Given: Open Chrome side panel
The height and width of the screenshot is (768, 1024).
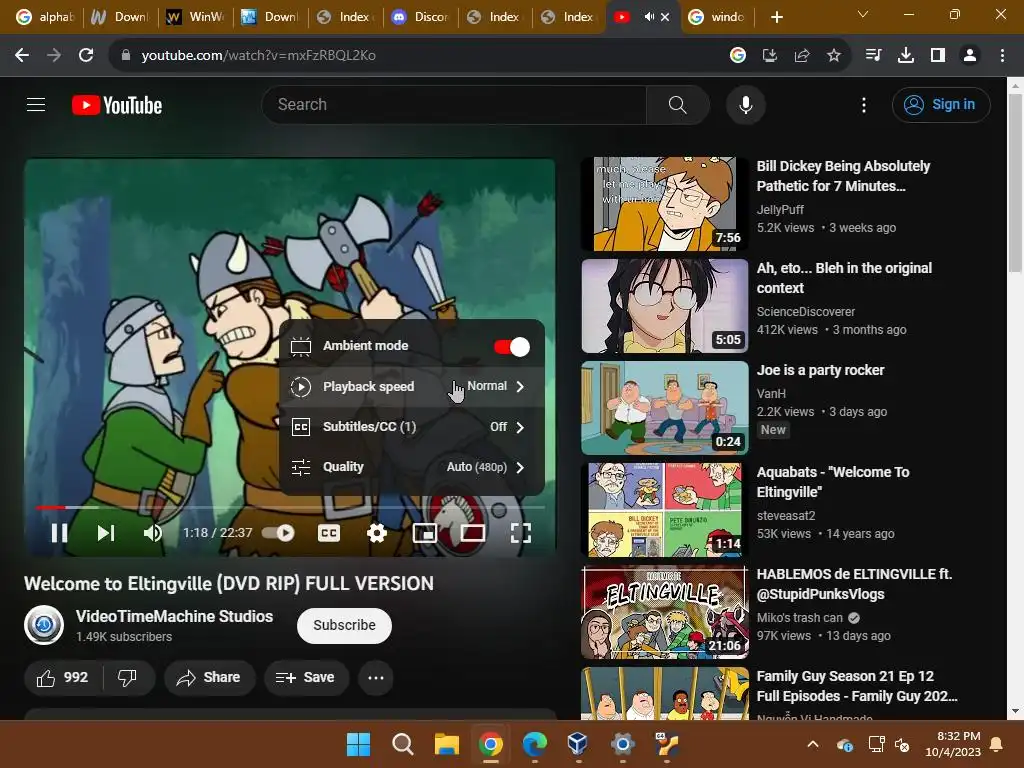Looking at the screenshot, I should point(938,56).
